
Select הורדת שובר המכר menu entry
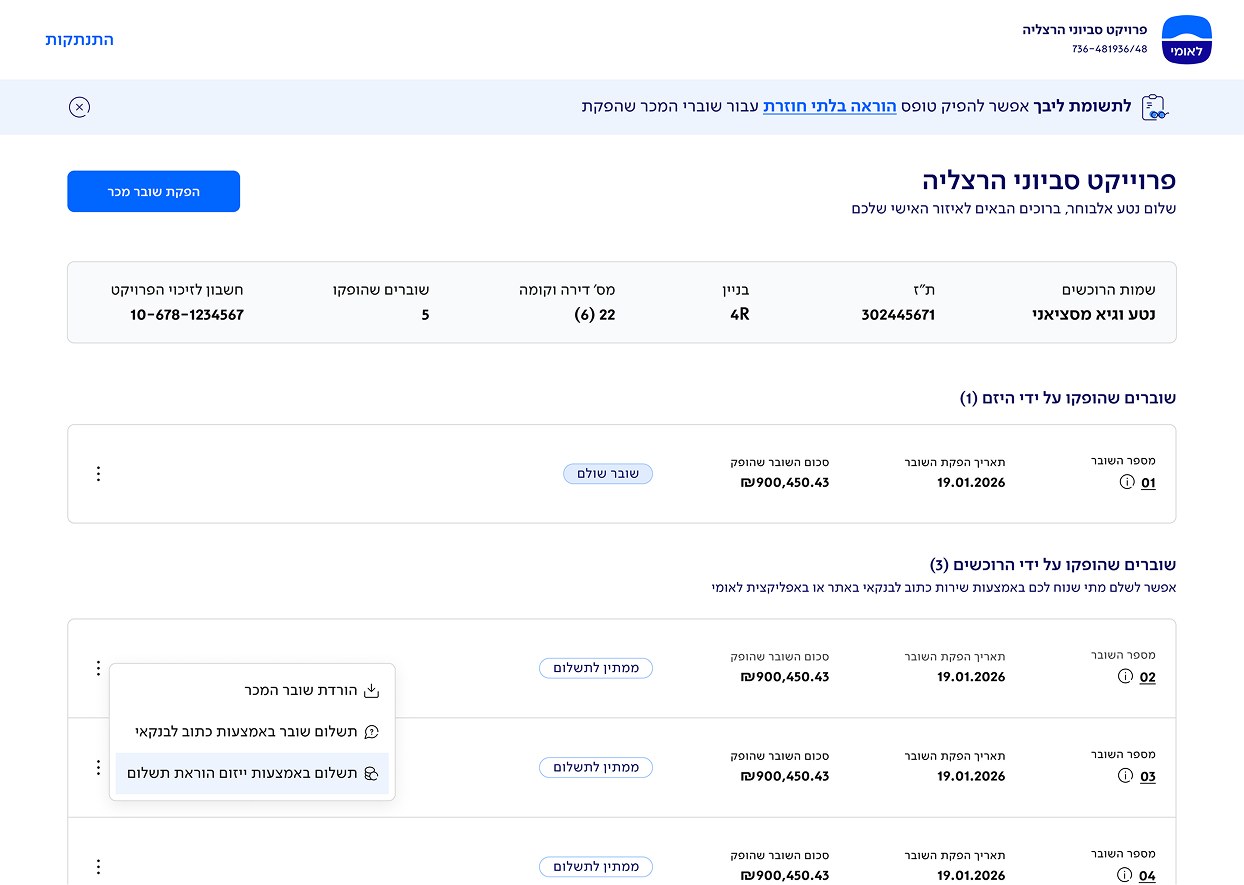[x=252, y=691]
